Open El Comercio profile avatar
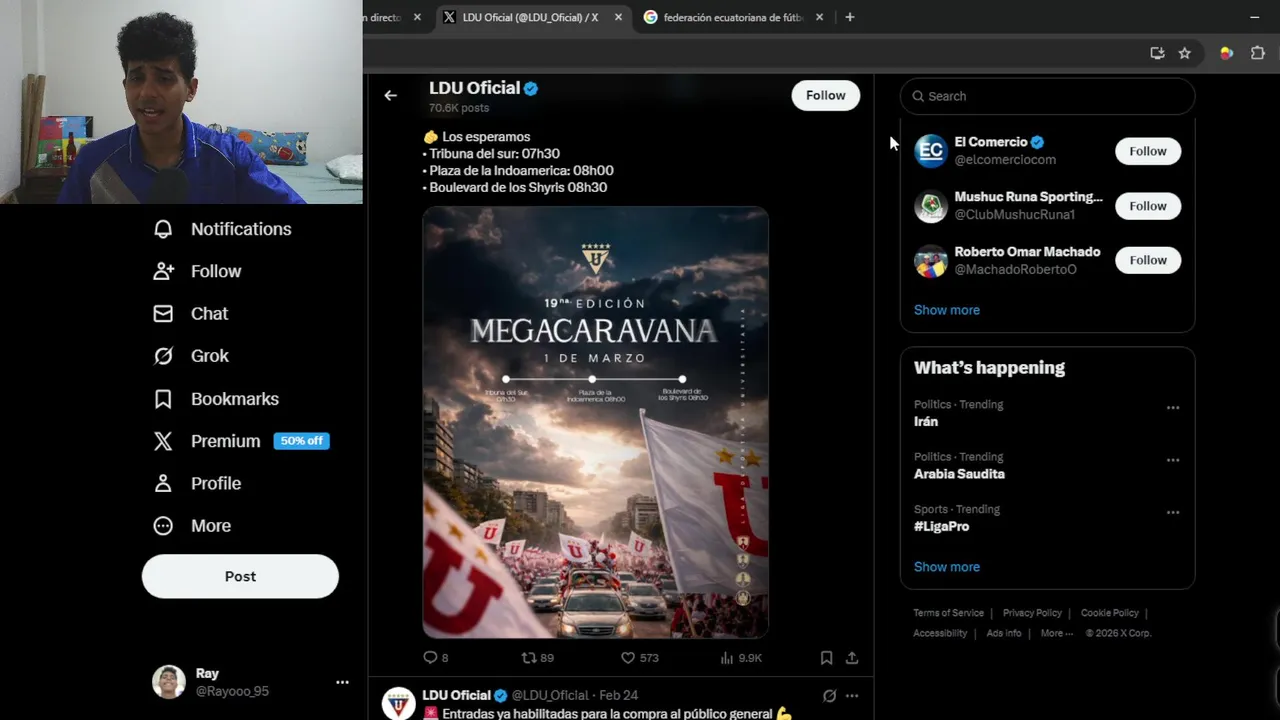 click(931, 151)
